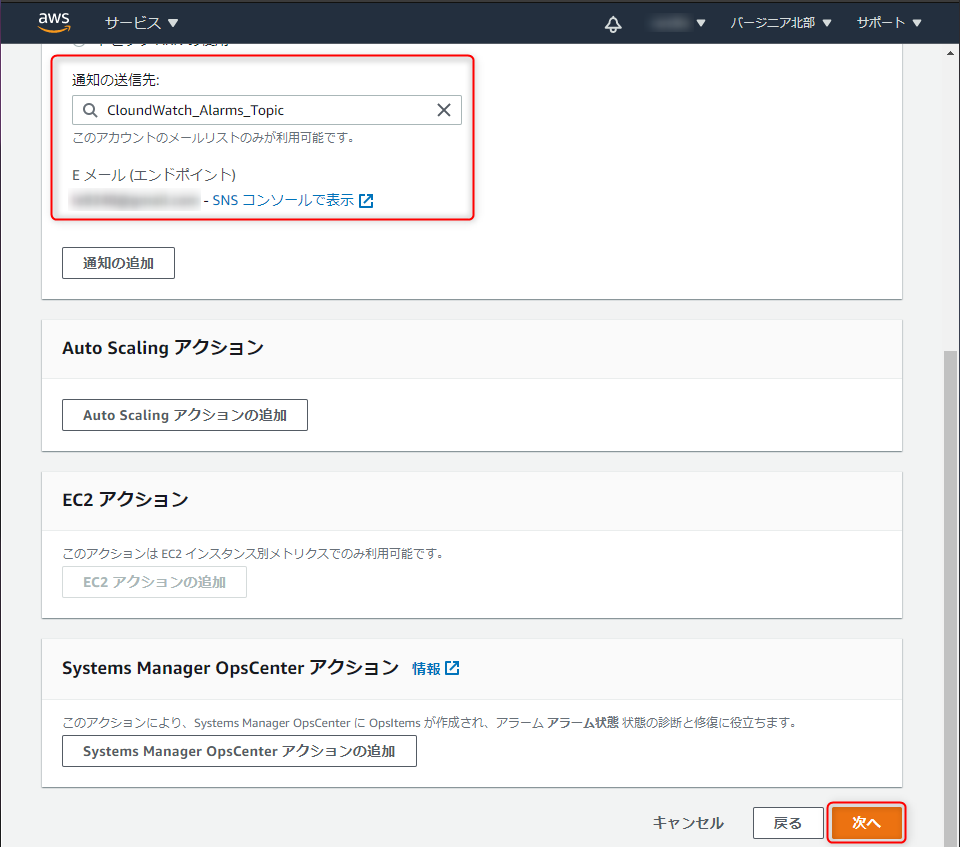This screenshot has width=960, height=847.
Task: Open external icon beside 情報 link
Action: pos(452,668)
